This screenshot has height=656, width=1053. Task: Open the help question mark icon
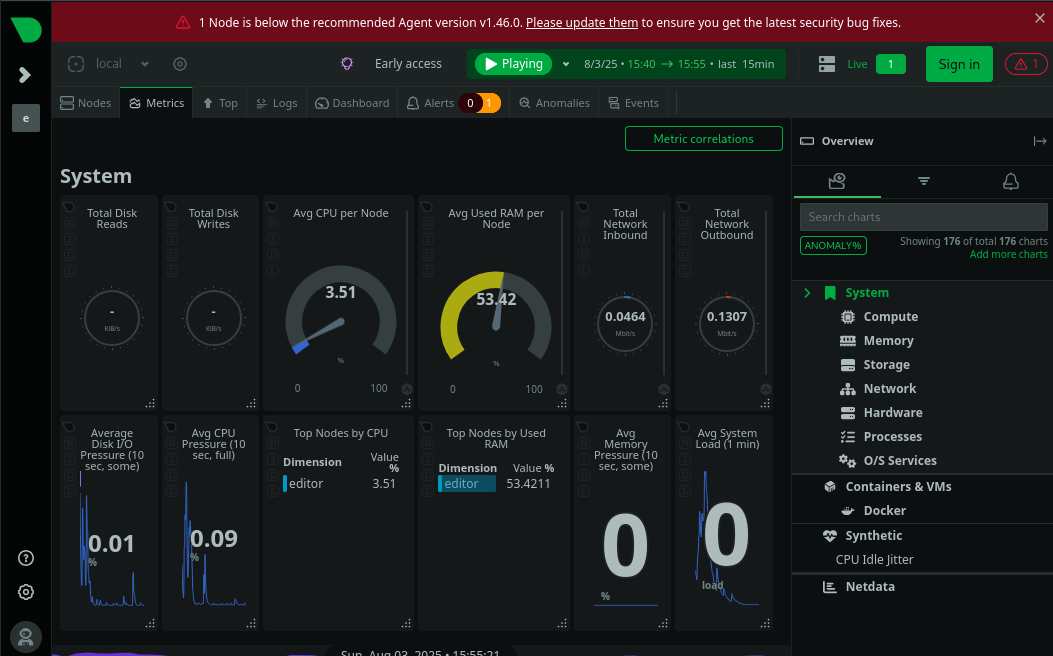point(26,558)
